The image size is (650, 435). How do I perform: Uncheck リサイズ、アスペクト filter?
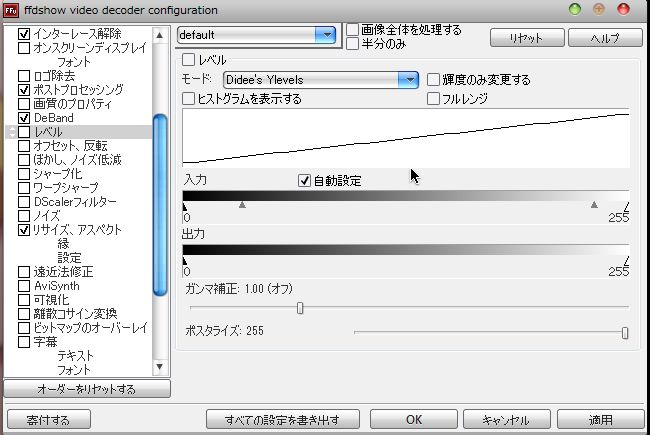click(24, 230)
